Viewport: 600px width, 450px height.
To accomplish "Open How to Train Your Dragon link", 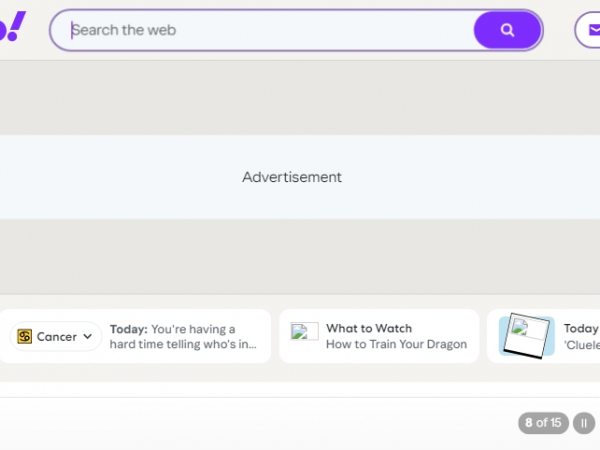I will point(396,344).
